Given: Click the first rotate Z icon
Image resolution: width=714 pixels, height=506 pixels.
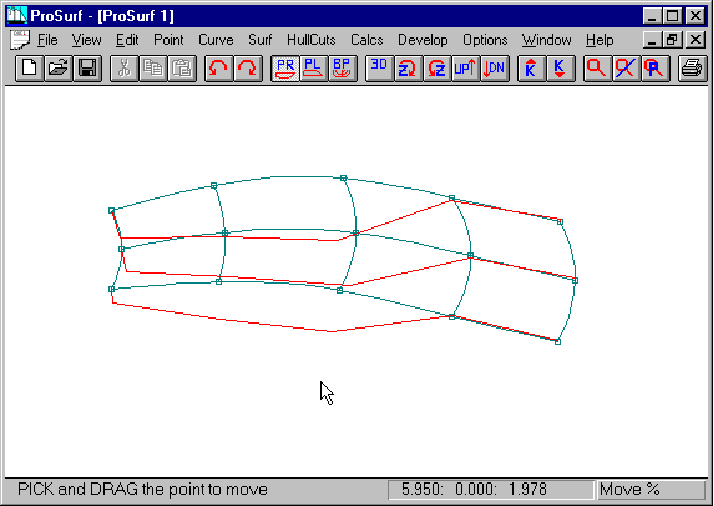Looking at the screenshot, I should point(408,68).
